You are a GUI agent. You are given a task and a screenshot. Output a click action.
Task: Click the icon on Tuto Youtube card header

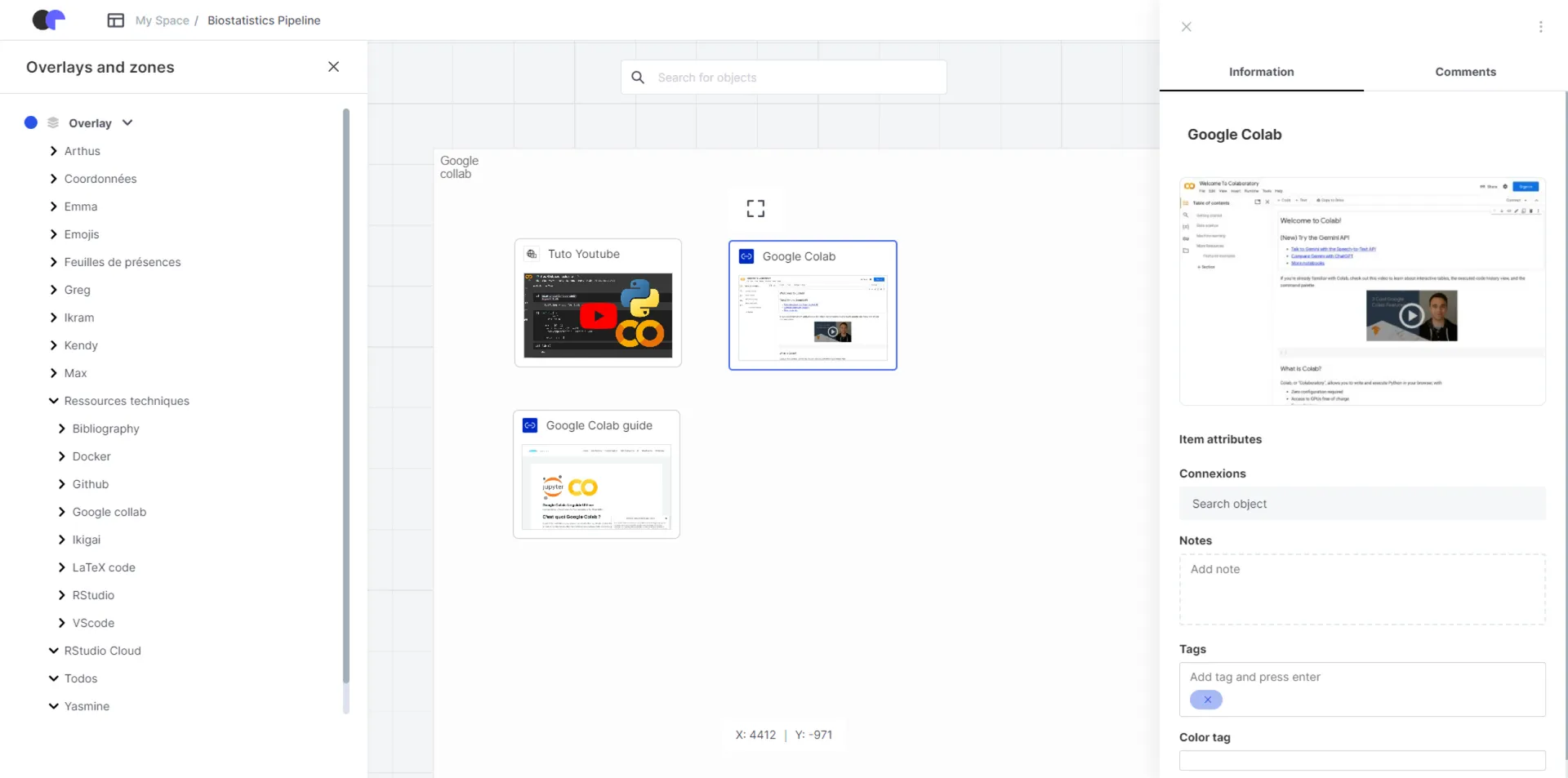pyautogui.click(x=532, y=254)
